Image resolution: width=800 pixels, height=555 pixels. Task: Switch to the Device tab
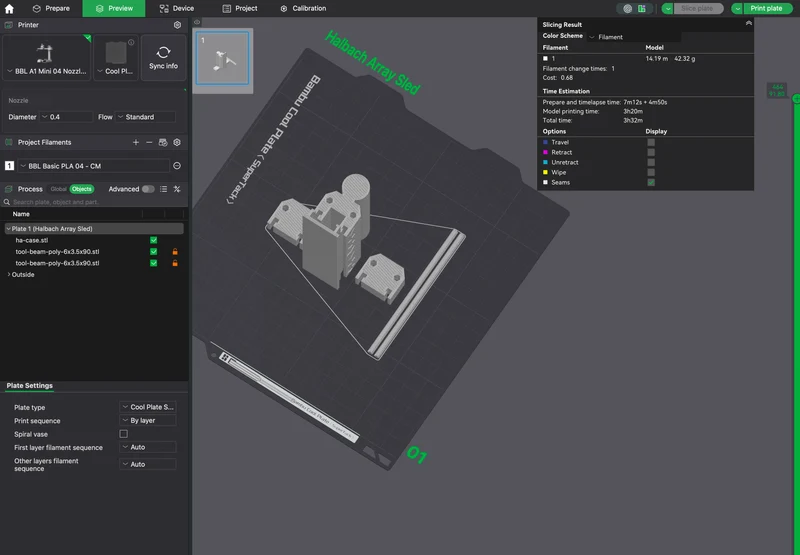pos(177,9)
